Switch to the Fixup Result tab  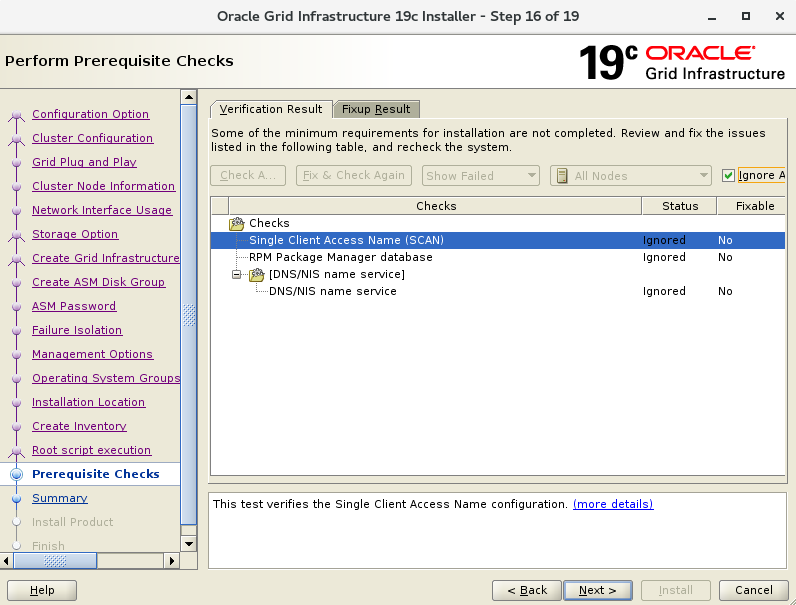click(376, 109)
